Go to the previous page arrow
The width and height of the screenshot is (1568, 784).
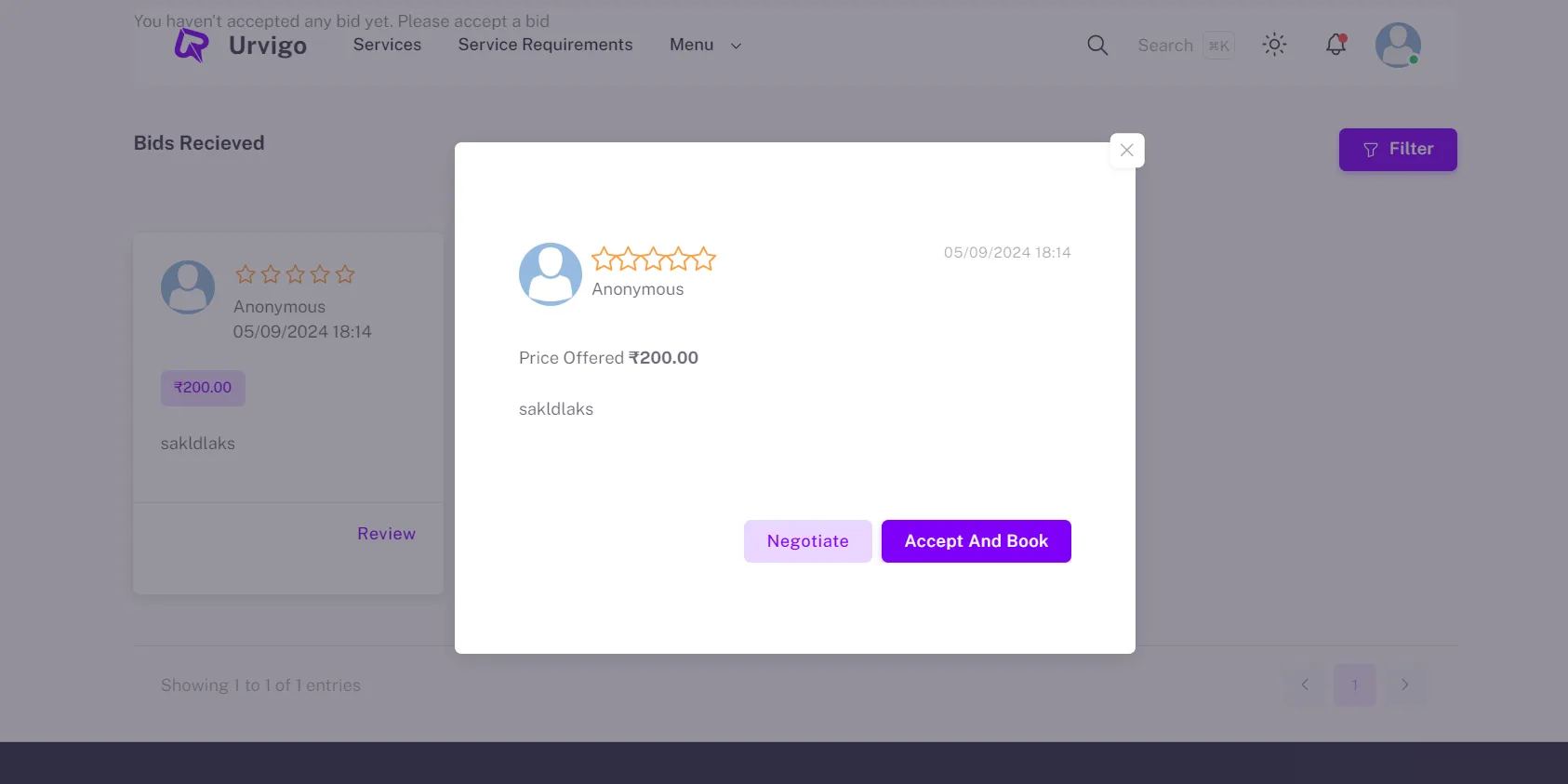pos(1305,685)
